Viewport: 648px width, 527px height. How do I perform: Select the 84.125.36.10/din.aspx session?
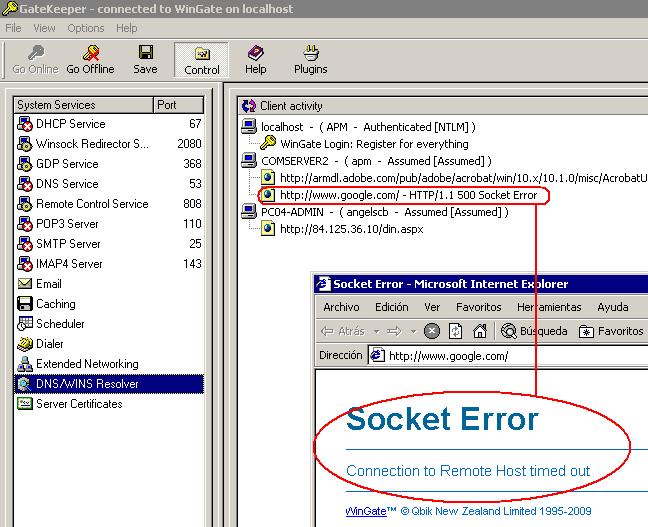[342, 229]
